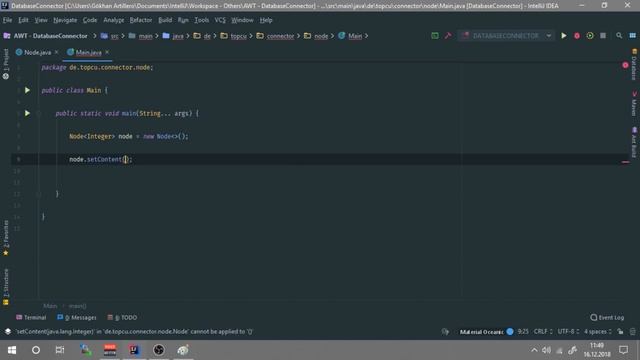Start debugging with the red bug icon
This screenshot has height=360, width=640.
coord(577,36)
